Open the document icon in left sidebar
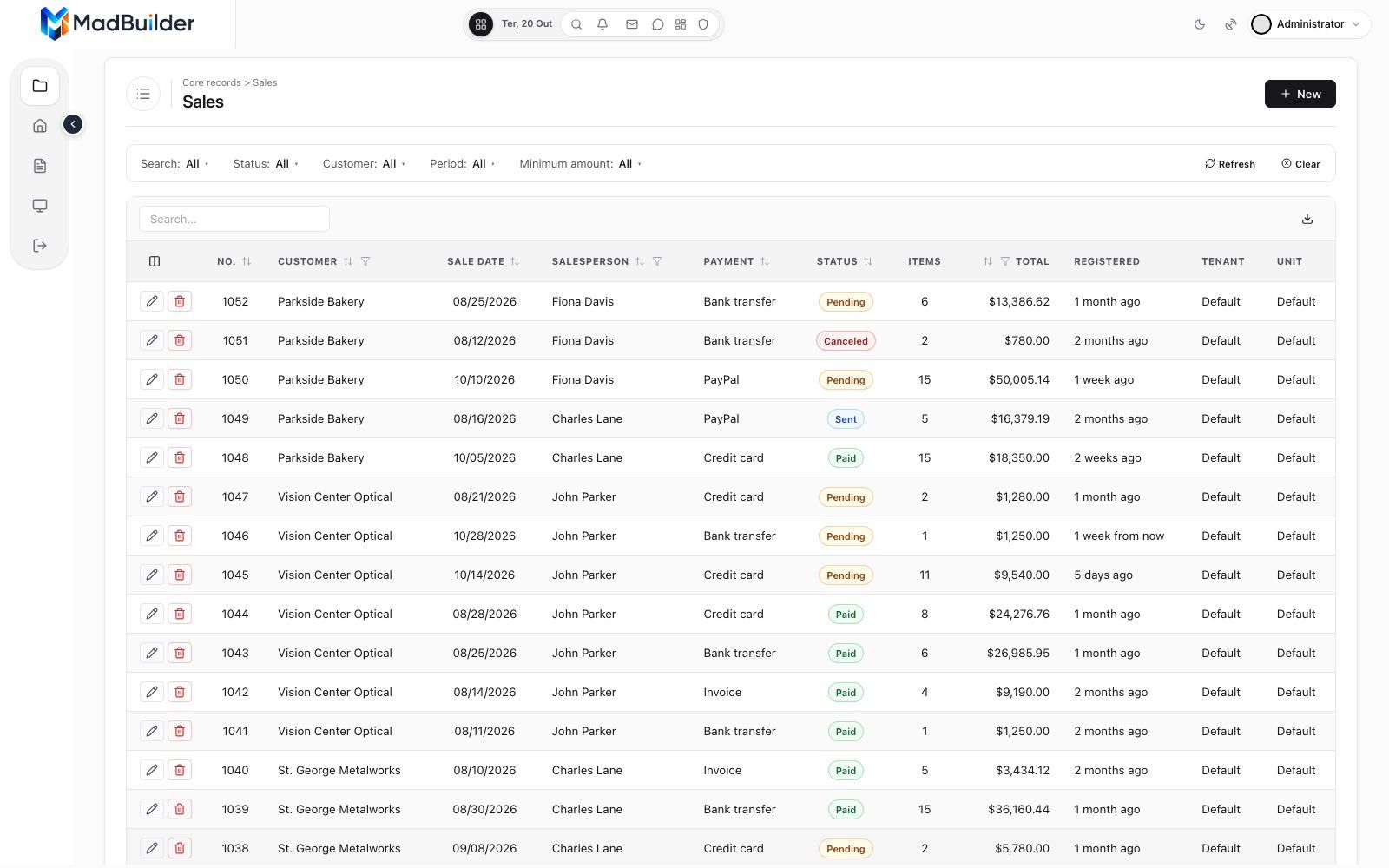1389x868 pixels. tap(40, 166)
